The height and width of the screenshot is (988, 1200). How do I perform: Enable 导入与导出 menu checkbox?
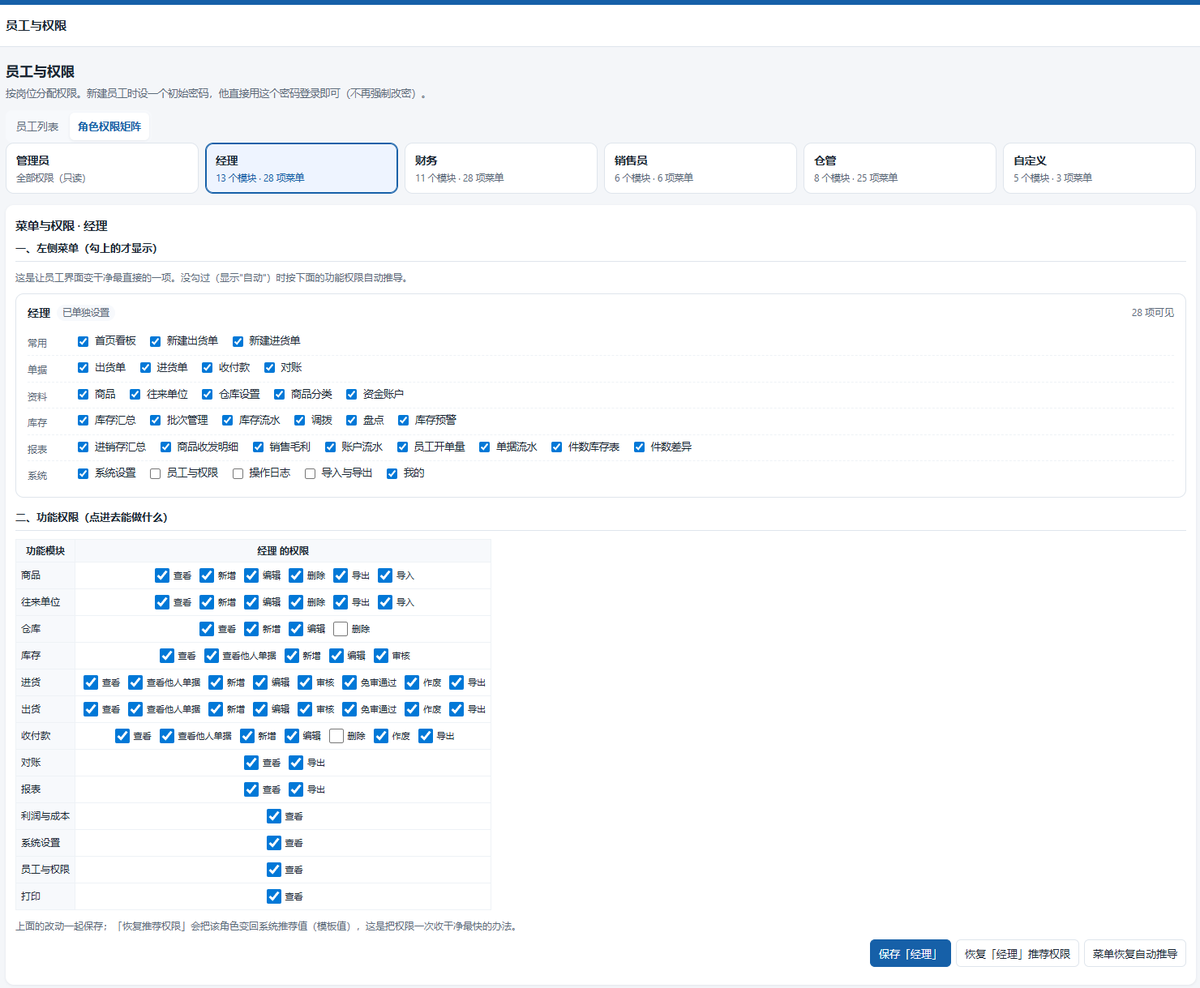pos(310,473)
